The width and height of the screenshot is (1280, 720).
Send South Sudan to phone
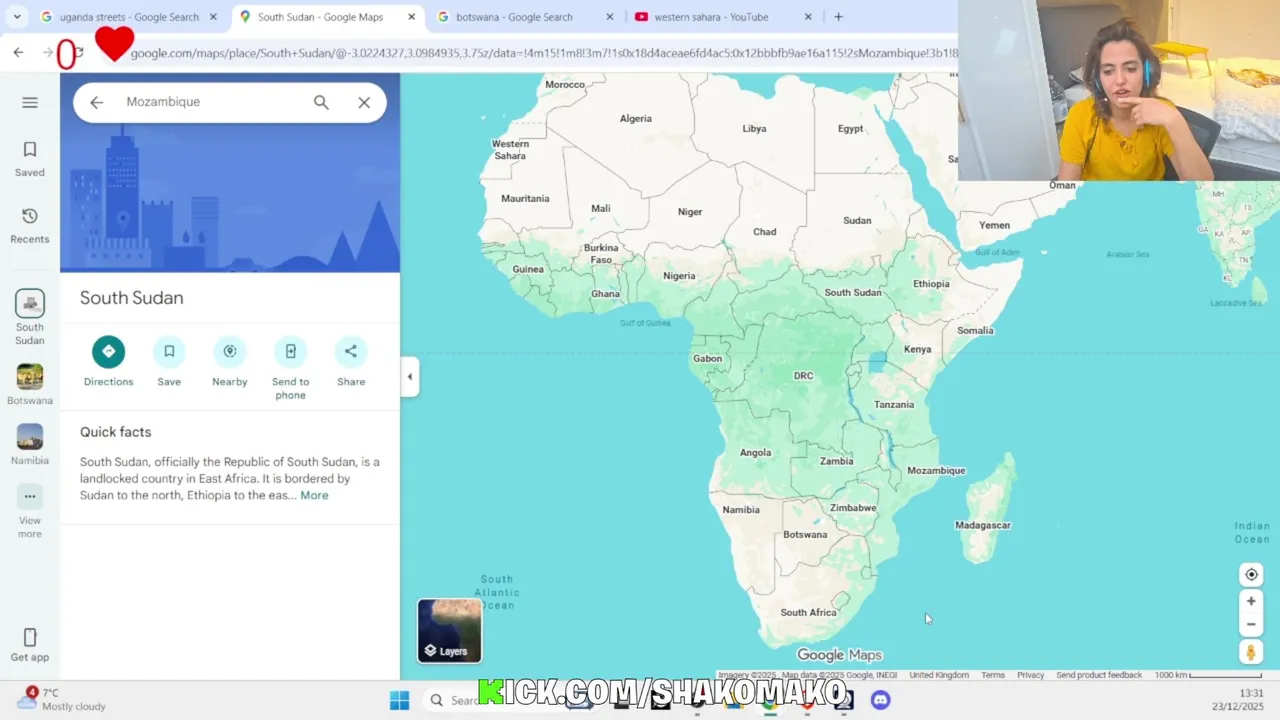[290, 368]
